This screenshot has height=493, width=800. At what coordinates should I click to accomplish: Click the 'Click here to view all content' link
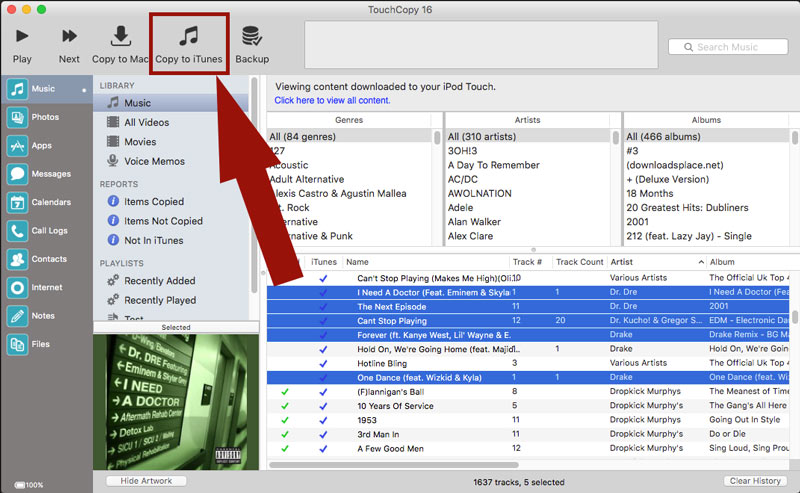(x=332, y=101)
